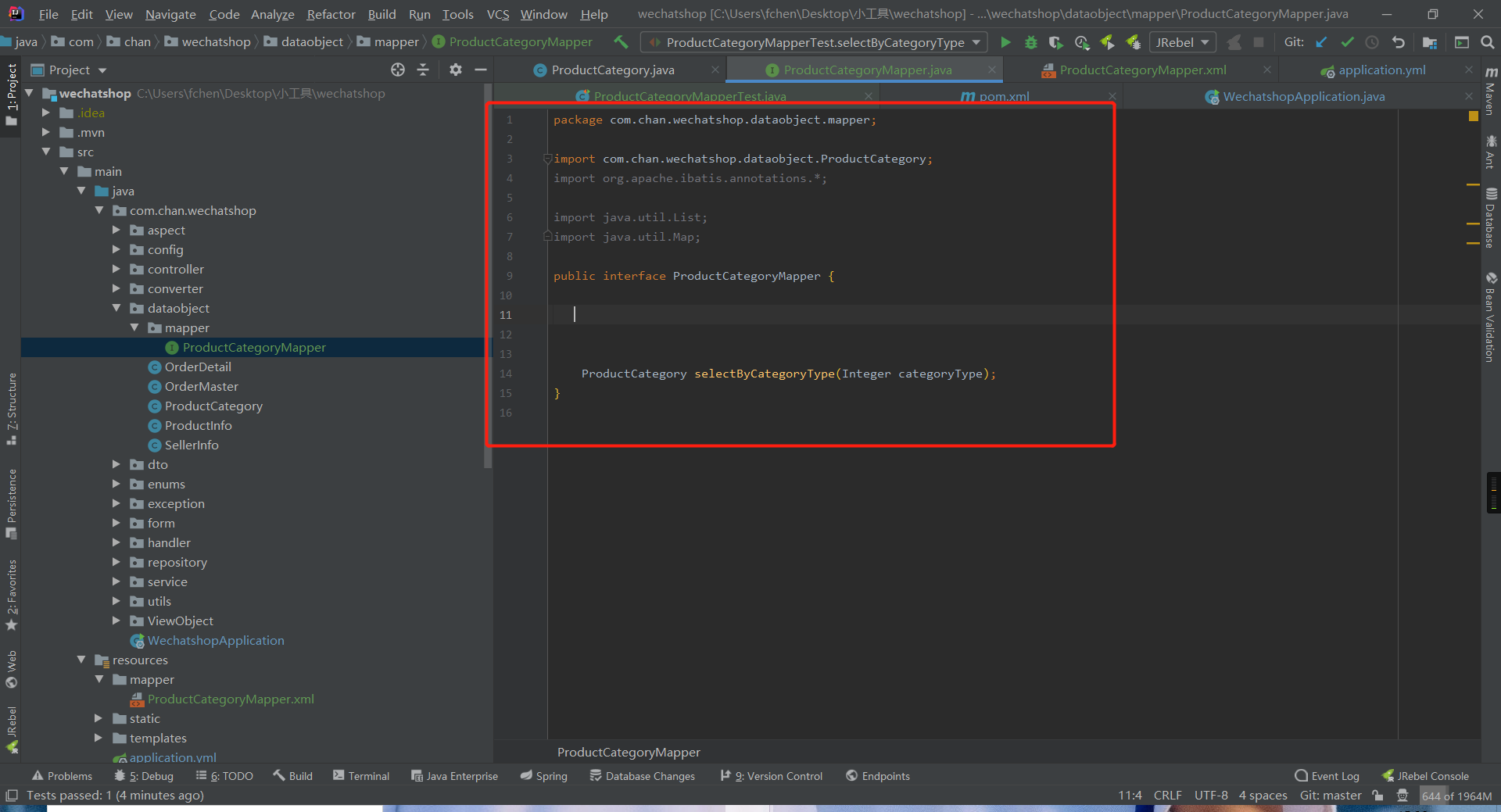Viewport: 1501px width, 812px height.
Task: Expand the templates folder
Action: tap(99, 738)
